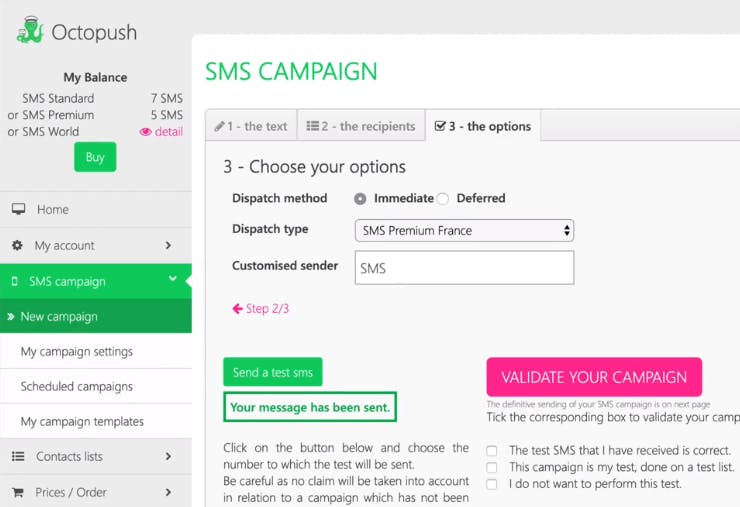
Task: Switch to '2 - the recipients' tab
Action: [361, 126]
